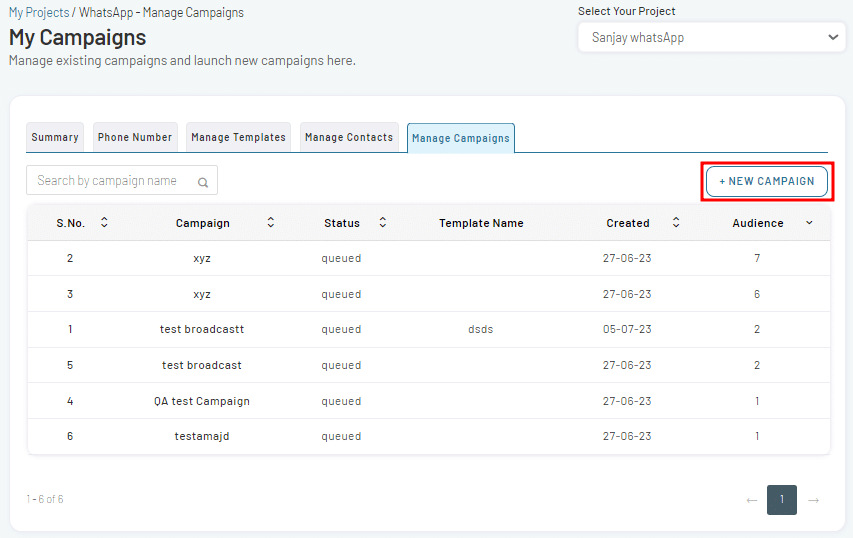
Task: Sort by Status column arrows
Action: coord(383,222)
